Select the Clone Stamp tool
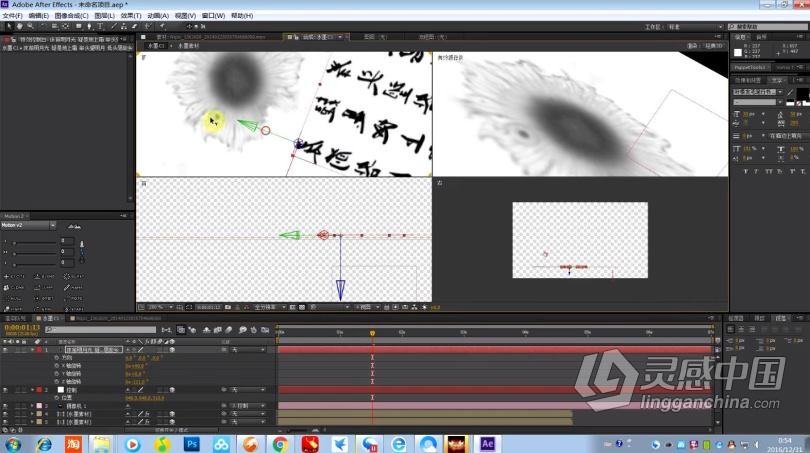The width and height of the screenshot is (810, 453). coord(124,26)
